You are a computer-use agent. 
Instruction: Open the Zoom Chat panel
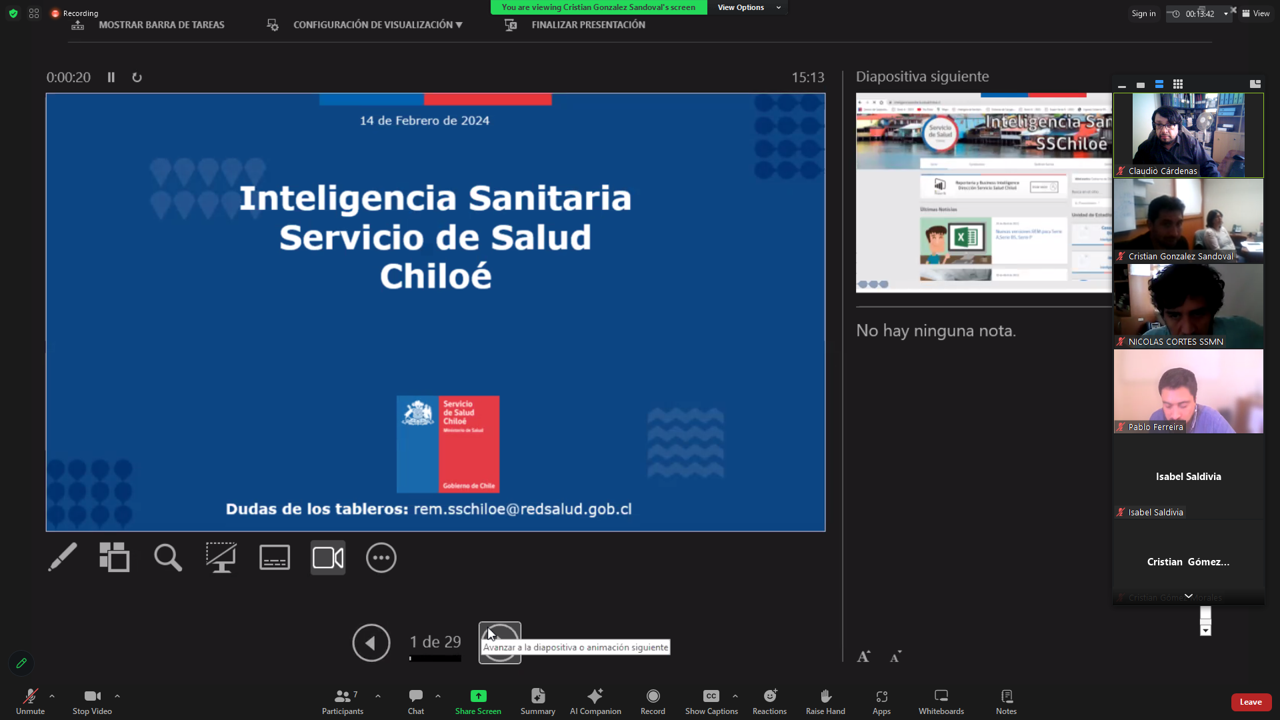tap(416, 701)
